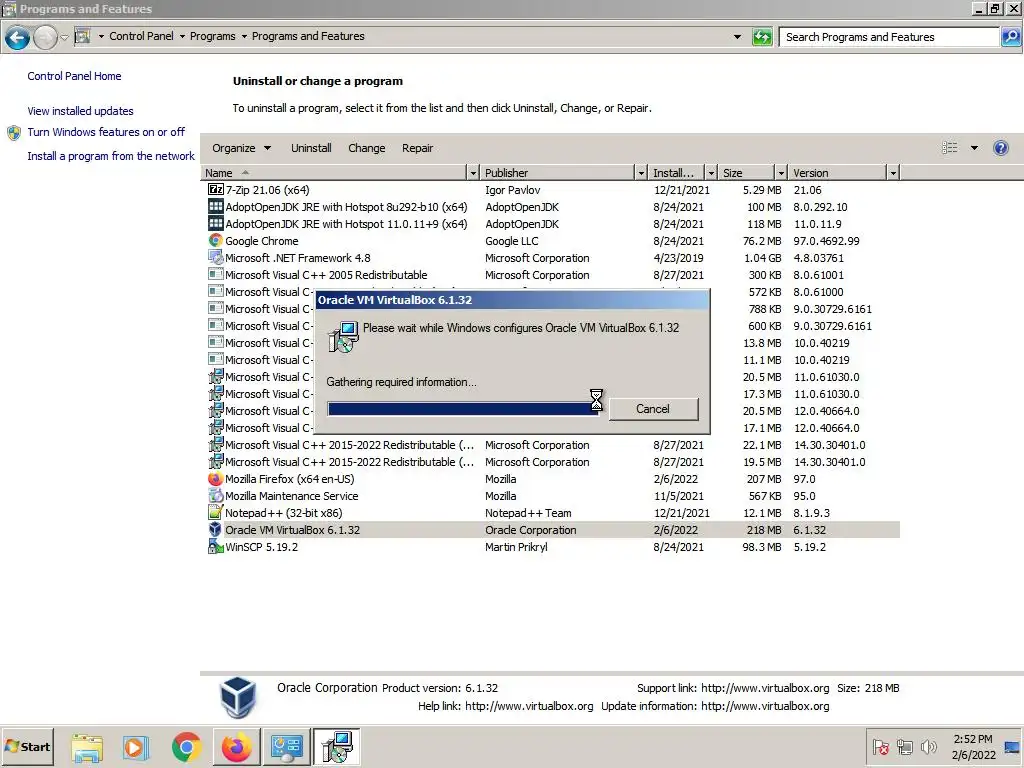Open the Name column filter dropdown

tap(473, 172)
